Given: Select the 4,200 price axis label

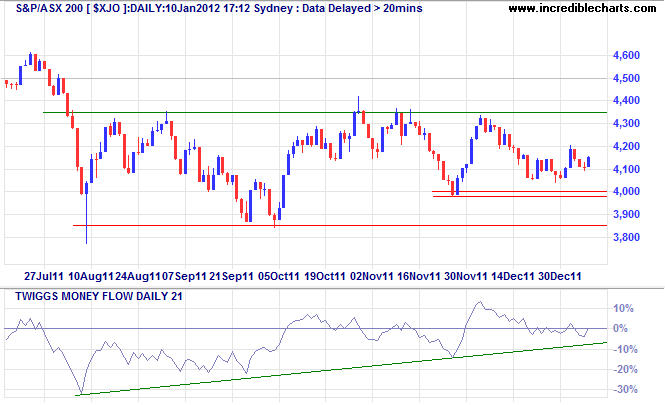Looking at the screenshot, I should (626, 147).
